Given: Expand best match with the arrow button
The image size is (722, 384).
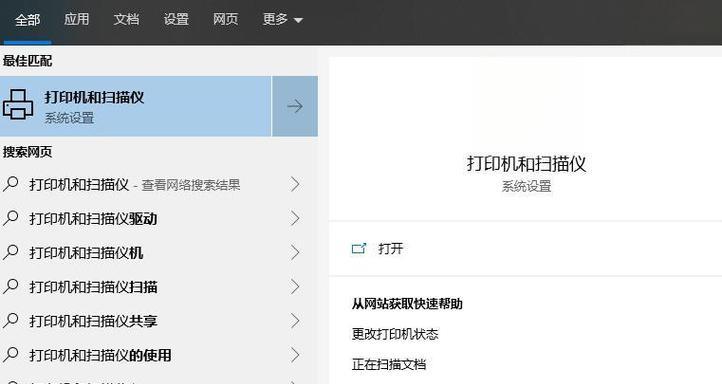Looking at the screenshot, I should (x=295, y=106).
